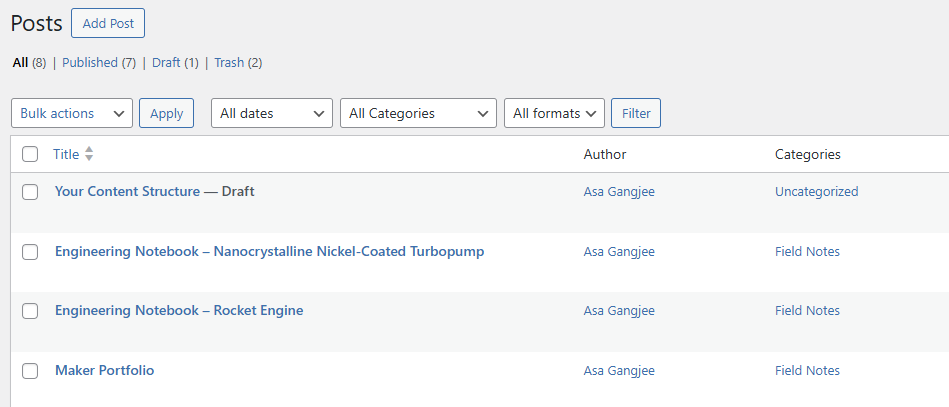The width and height of the screenshot is (949, 407).
Task: Open the Uncategorized category link
Action: pos(816,191)
